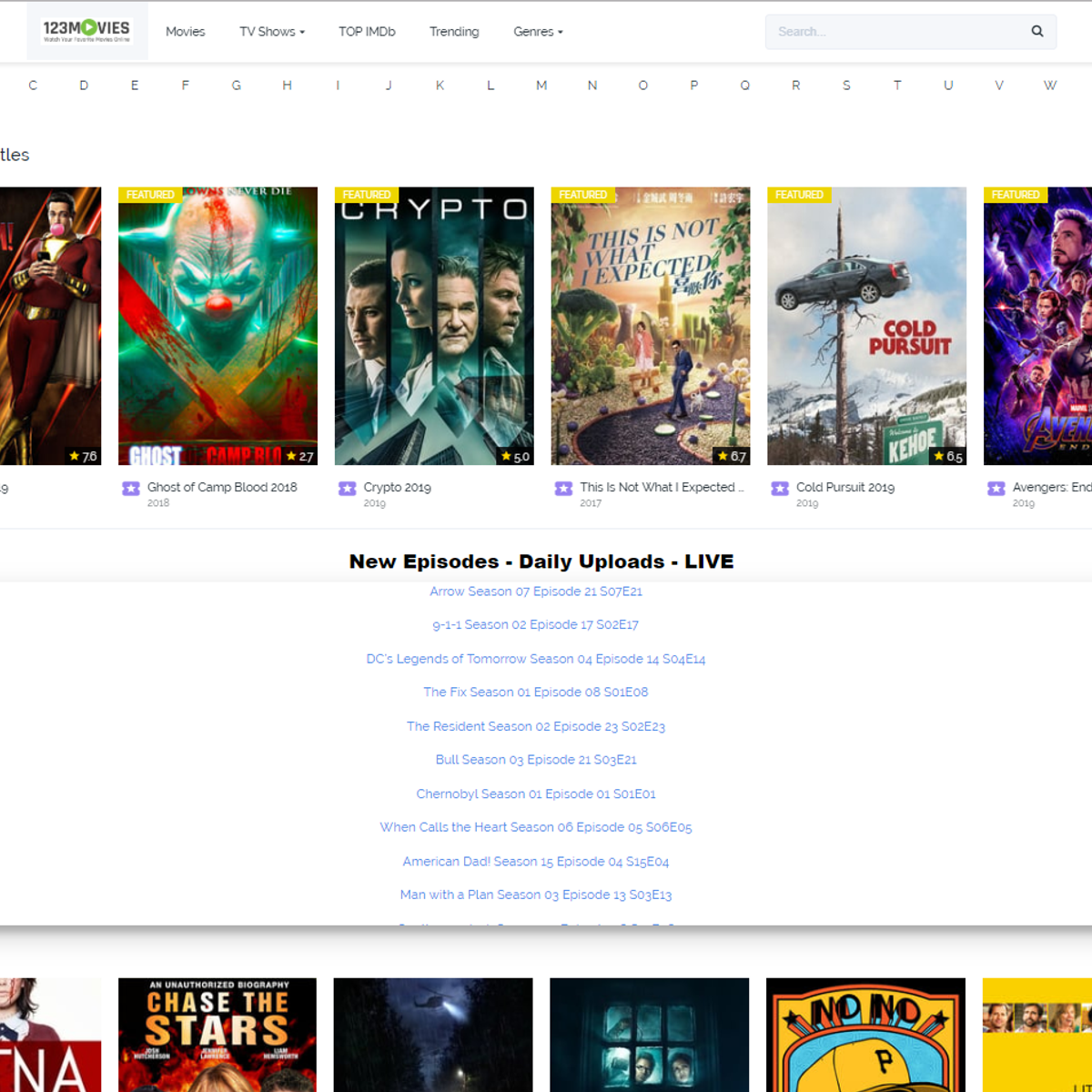The width and height of the screenshot is (1092, 1092).
Task: Click the 5.0 star rating badge
Action: pos(515,456)
